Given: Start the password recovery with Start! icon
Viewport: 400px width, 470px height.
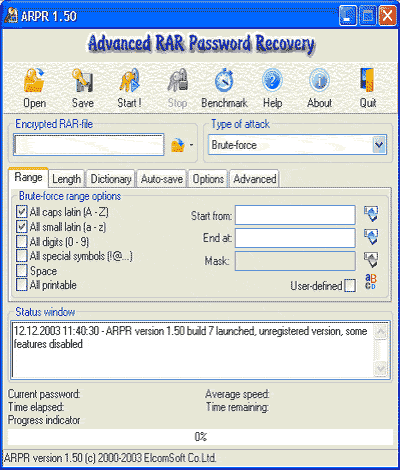Looking at the screenshot, I should [x=130, y=80].
